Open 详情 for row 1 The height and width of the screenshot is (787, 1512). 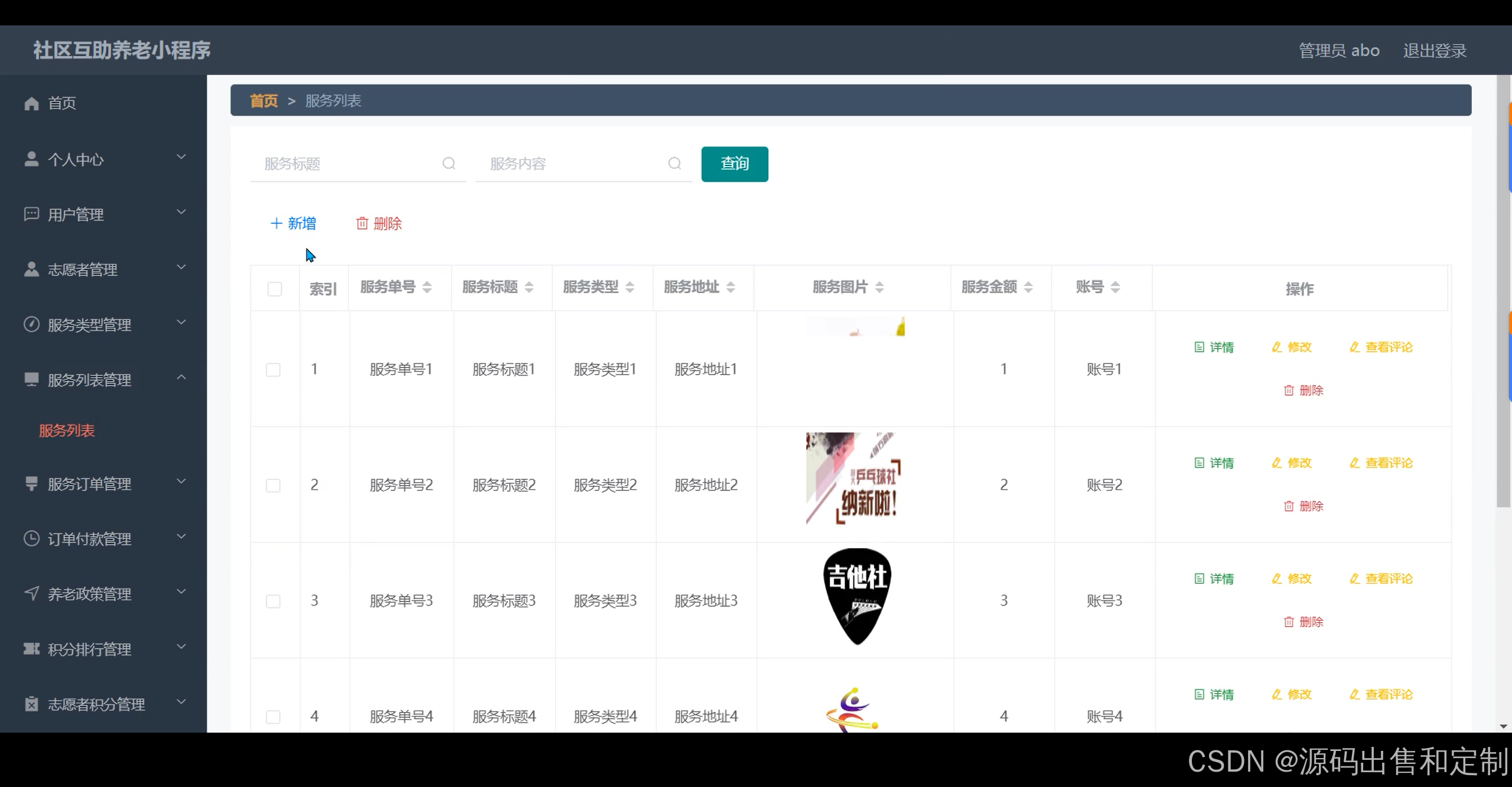(x=1214, y=347)
